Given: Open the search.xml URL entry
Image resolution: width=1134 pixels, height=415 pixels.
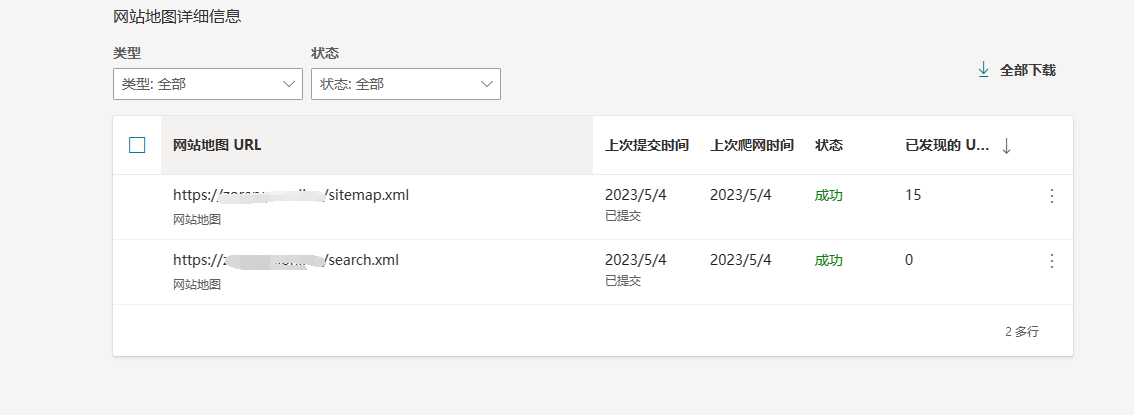Looking at the screenshot, I should point(286,260).
